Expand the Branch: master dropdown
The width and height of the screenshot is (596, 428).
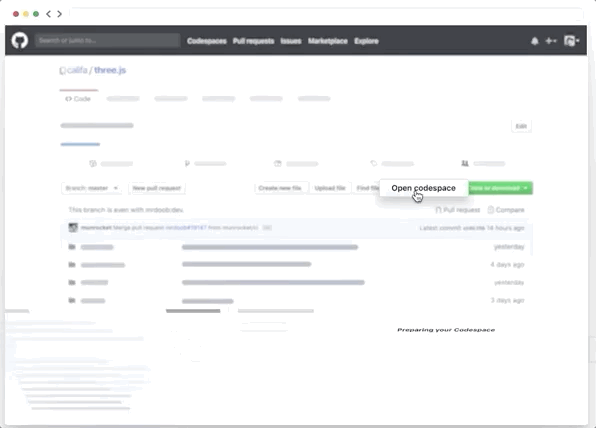91,188
